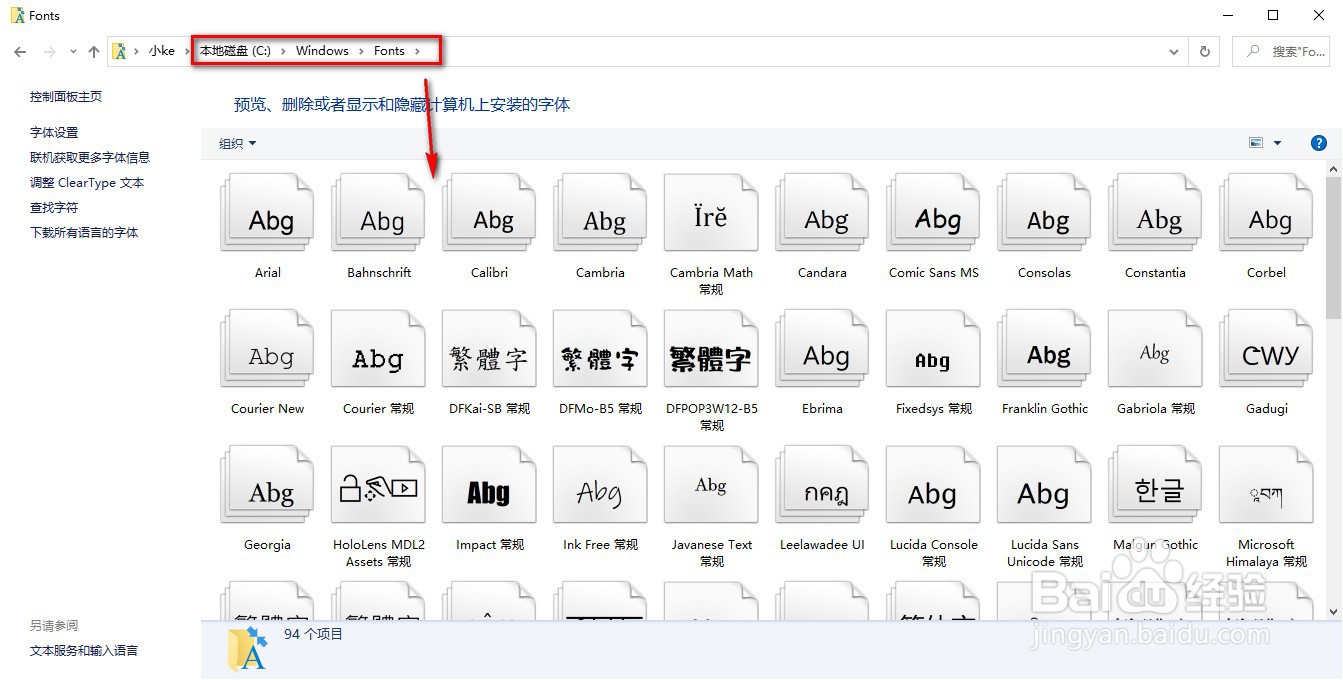Focus the 搜索"Fo..." search box
Screen dimensions: 1343x680
click(x=1283, y=51)
